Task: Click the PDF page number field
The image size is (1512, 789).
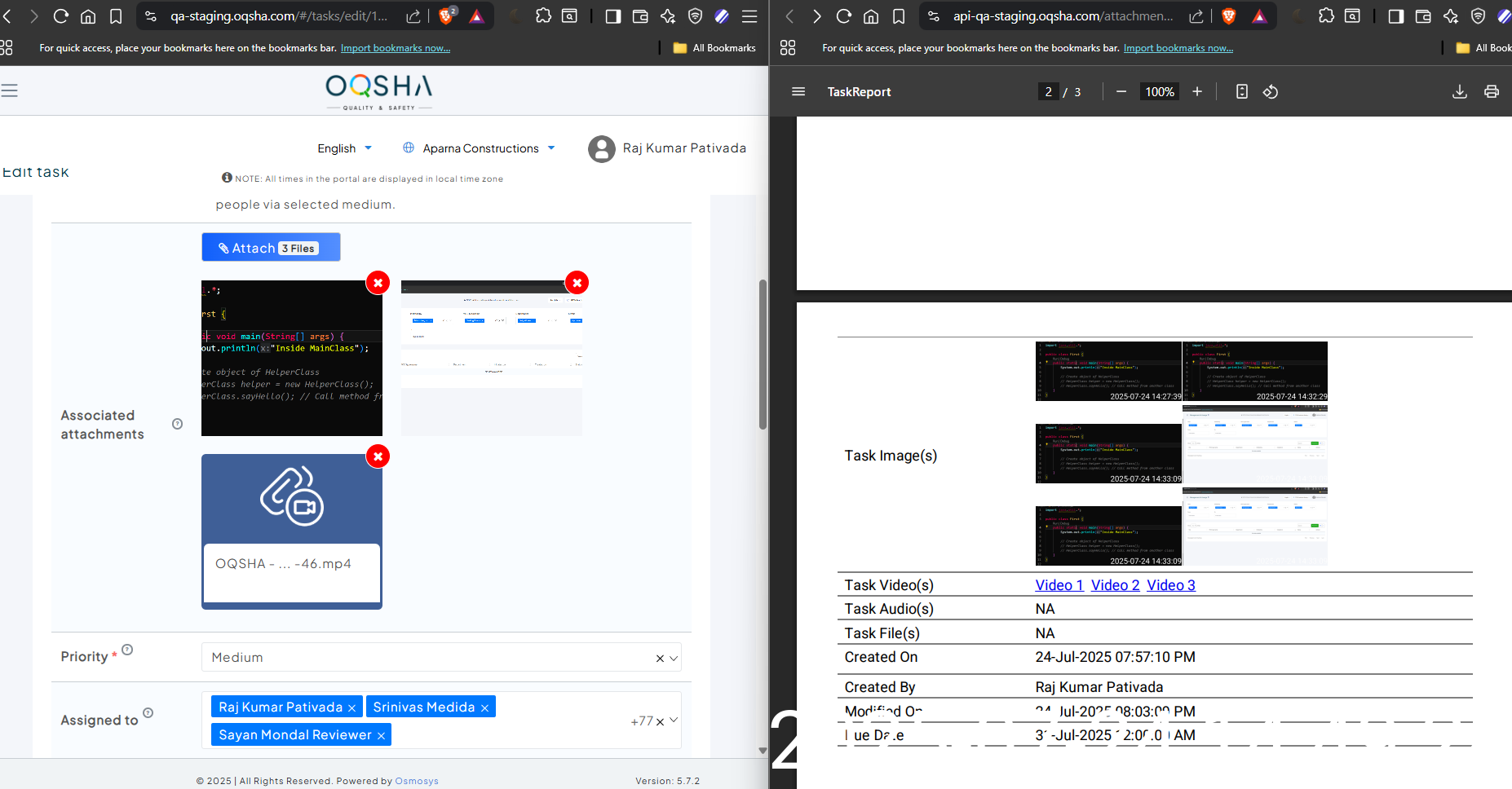Action: [x=1048, y=92]
